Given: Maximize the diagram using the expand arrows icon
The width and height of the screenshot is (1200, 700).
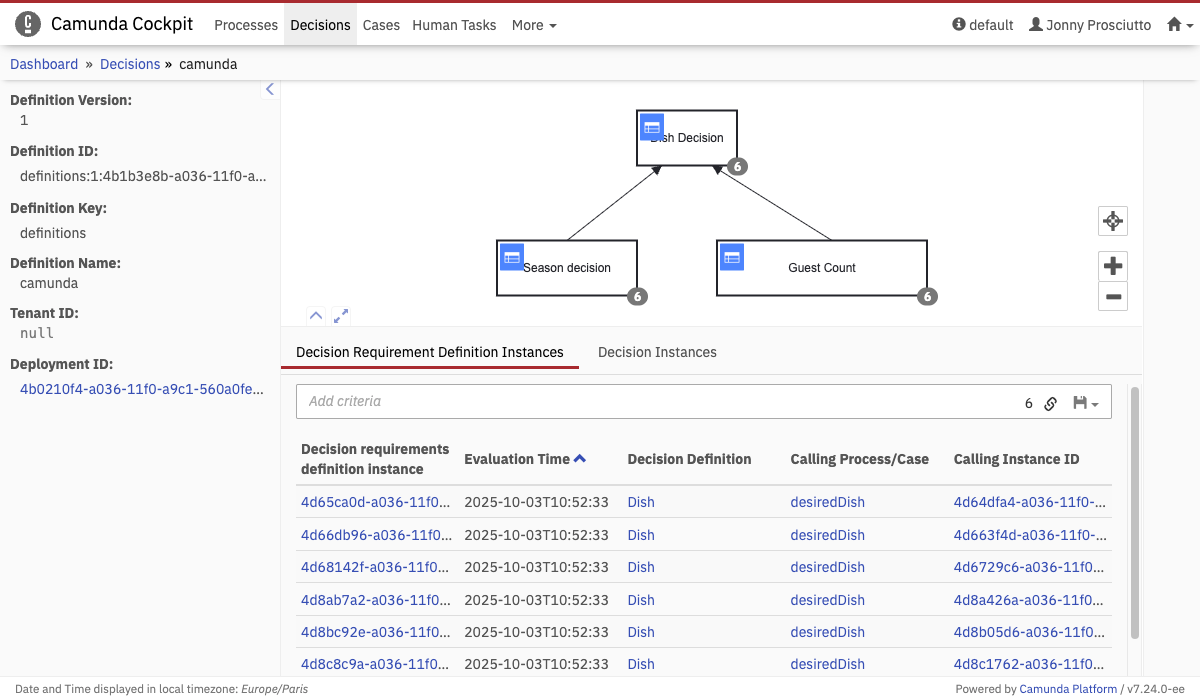Looking at the screenshot, I should coord(341,315).
